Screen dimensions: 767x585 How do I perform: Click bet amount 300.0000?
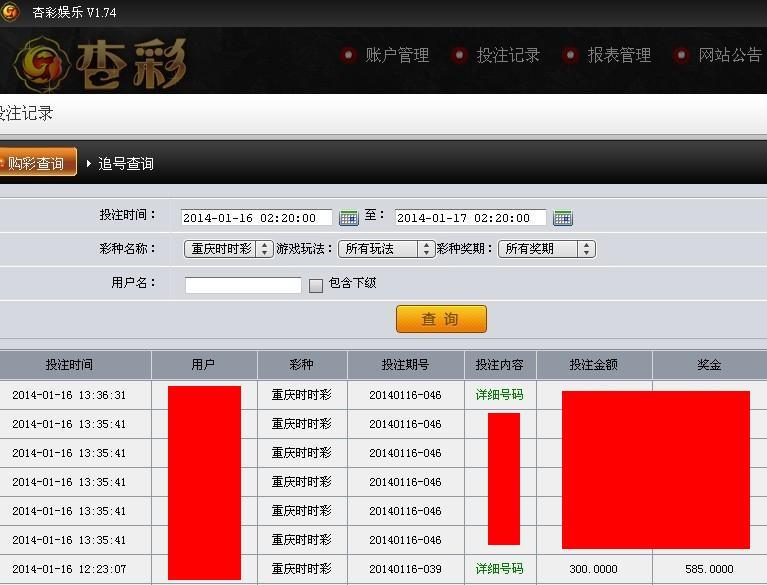593,569
